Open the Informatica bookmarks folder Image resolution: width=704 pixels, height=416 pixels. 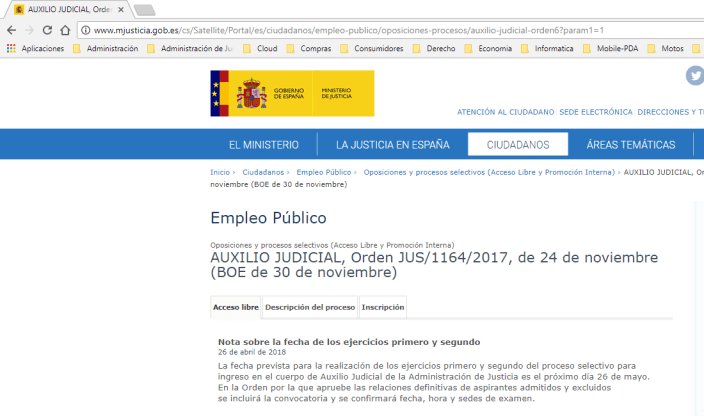pyautogui.click(x=547, y=48)
